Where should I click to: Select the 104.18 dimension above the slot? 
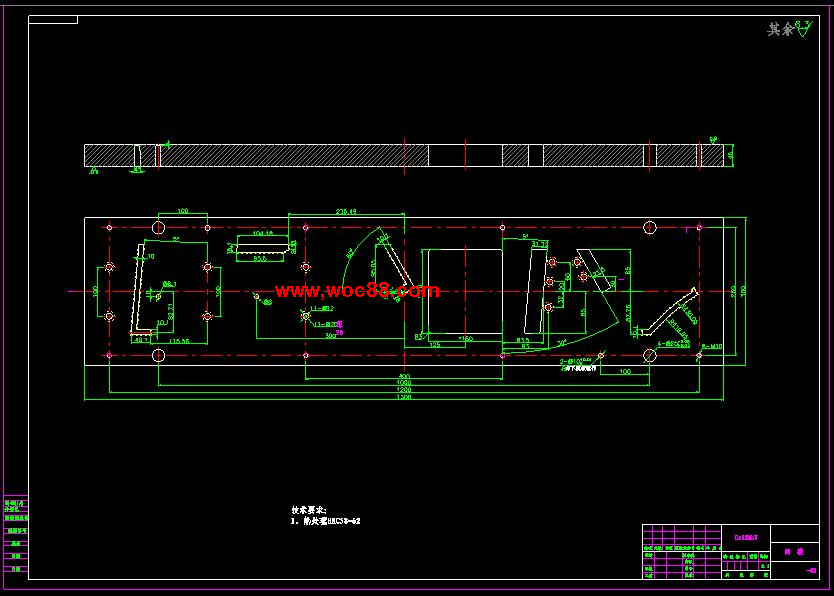pyautogui.click(x=262, y=233)
